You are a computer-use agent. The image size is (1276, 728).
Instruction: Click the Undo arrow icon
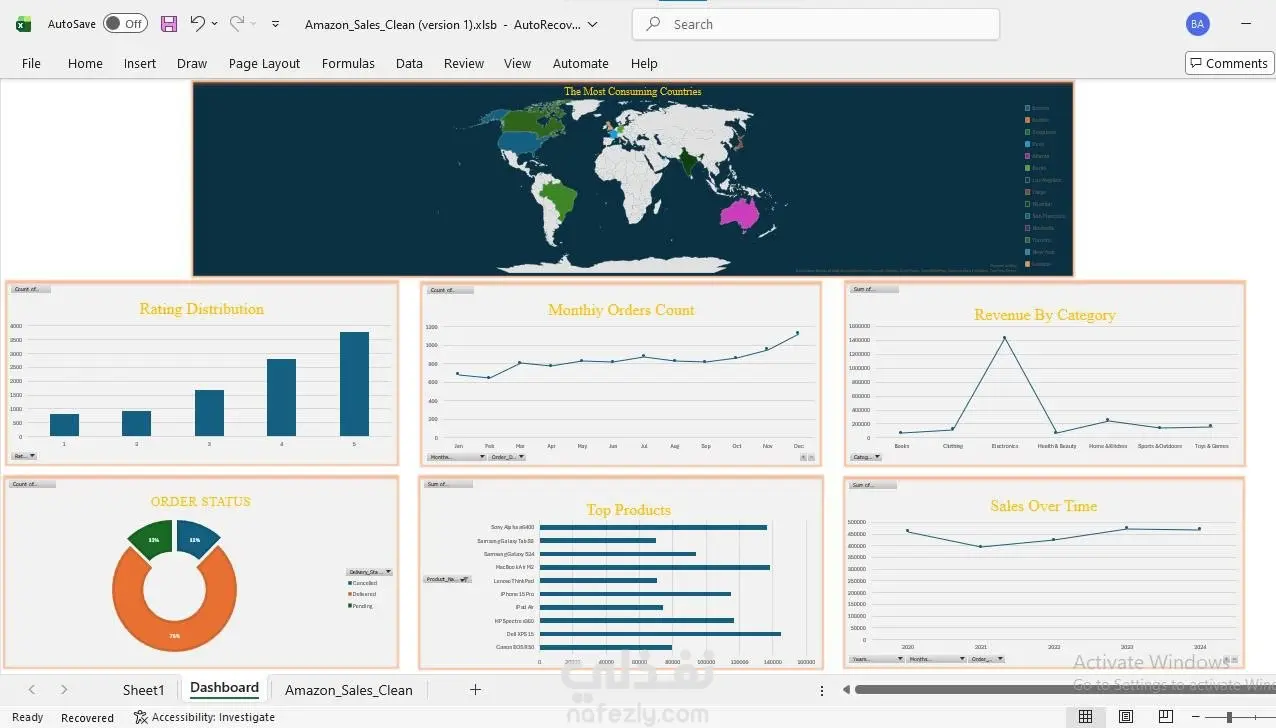[x=198, y=23]
